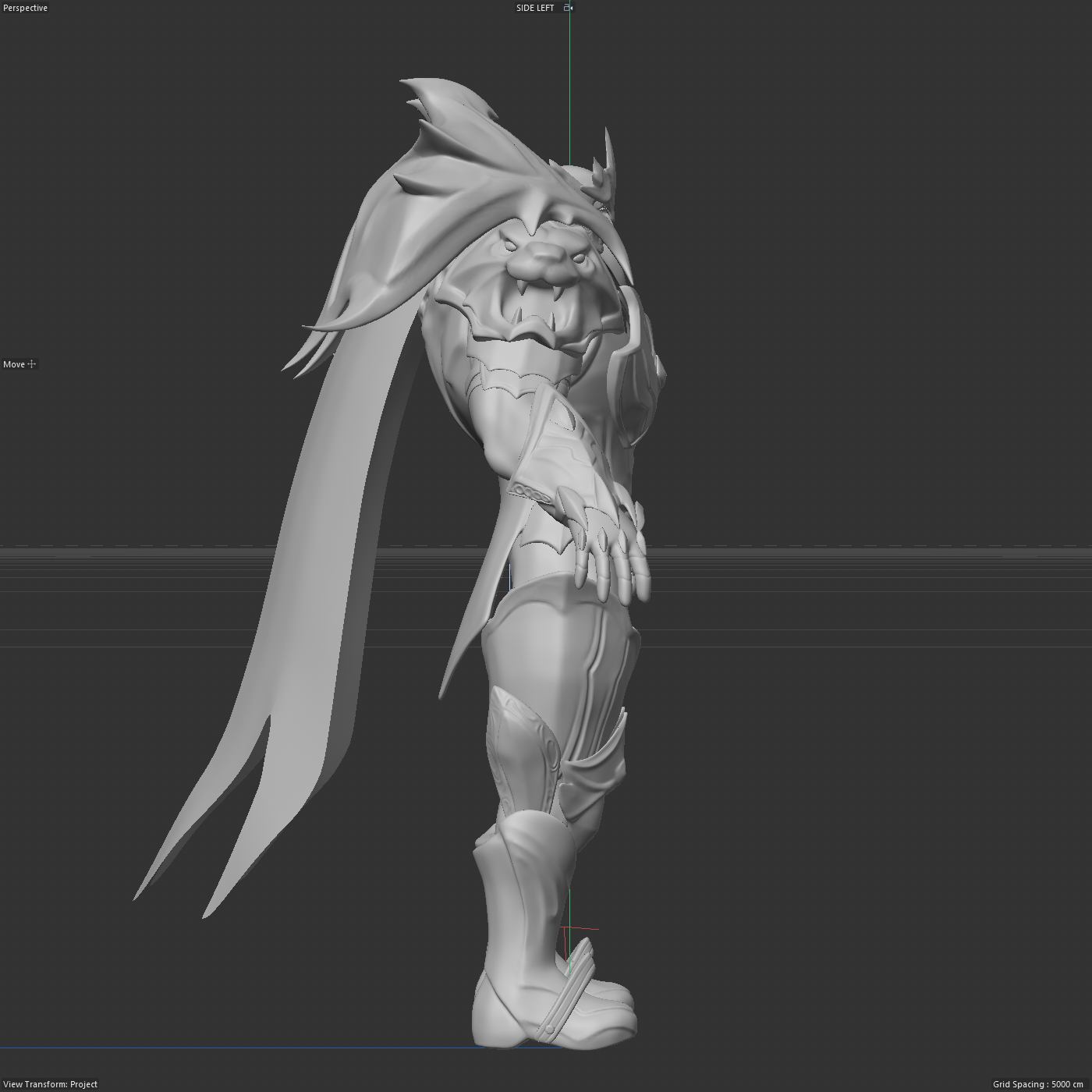The width and height of the screenshot is (1092, 1092).
Task: Click the Perspective viewport label
Action: click(26, 8)
